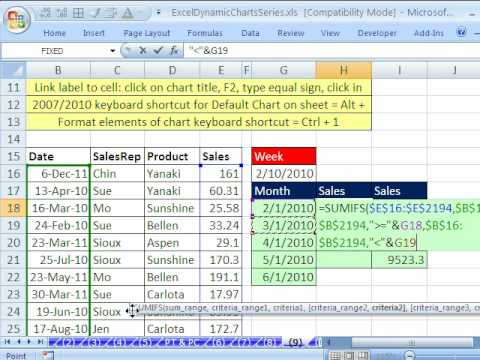Select column H header
Image resolution: width=480 pixels, height=360 pixels.
(x=344, y=70)
